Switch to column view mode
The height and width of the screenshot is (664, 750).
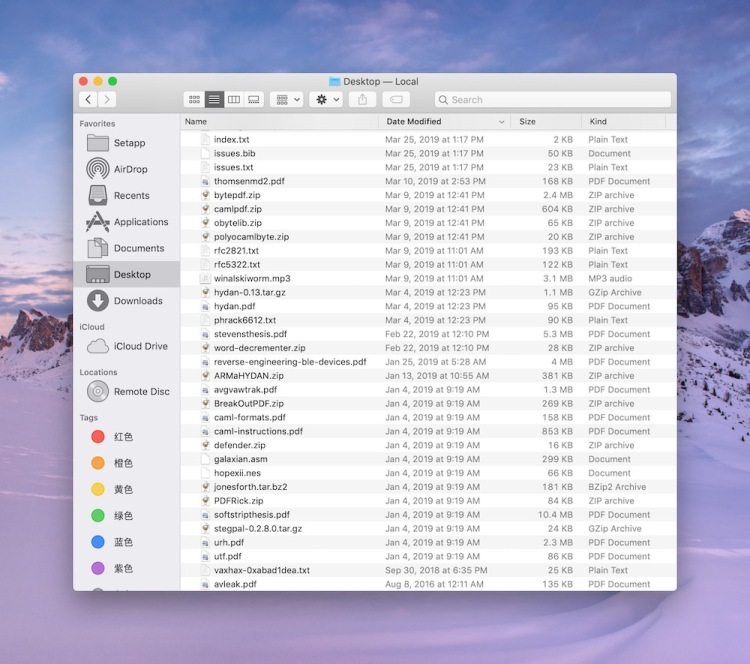234,100
